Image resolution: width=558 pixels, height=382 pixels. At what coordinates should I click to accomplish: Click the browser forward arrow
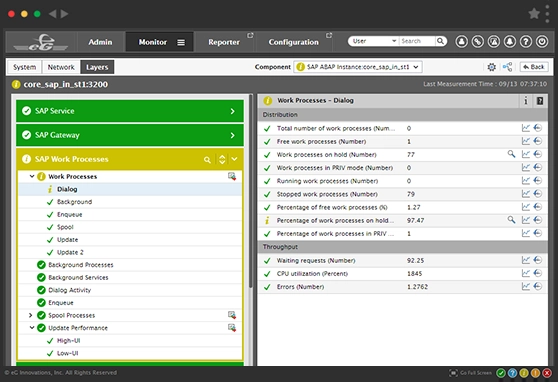coord(64,14)
